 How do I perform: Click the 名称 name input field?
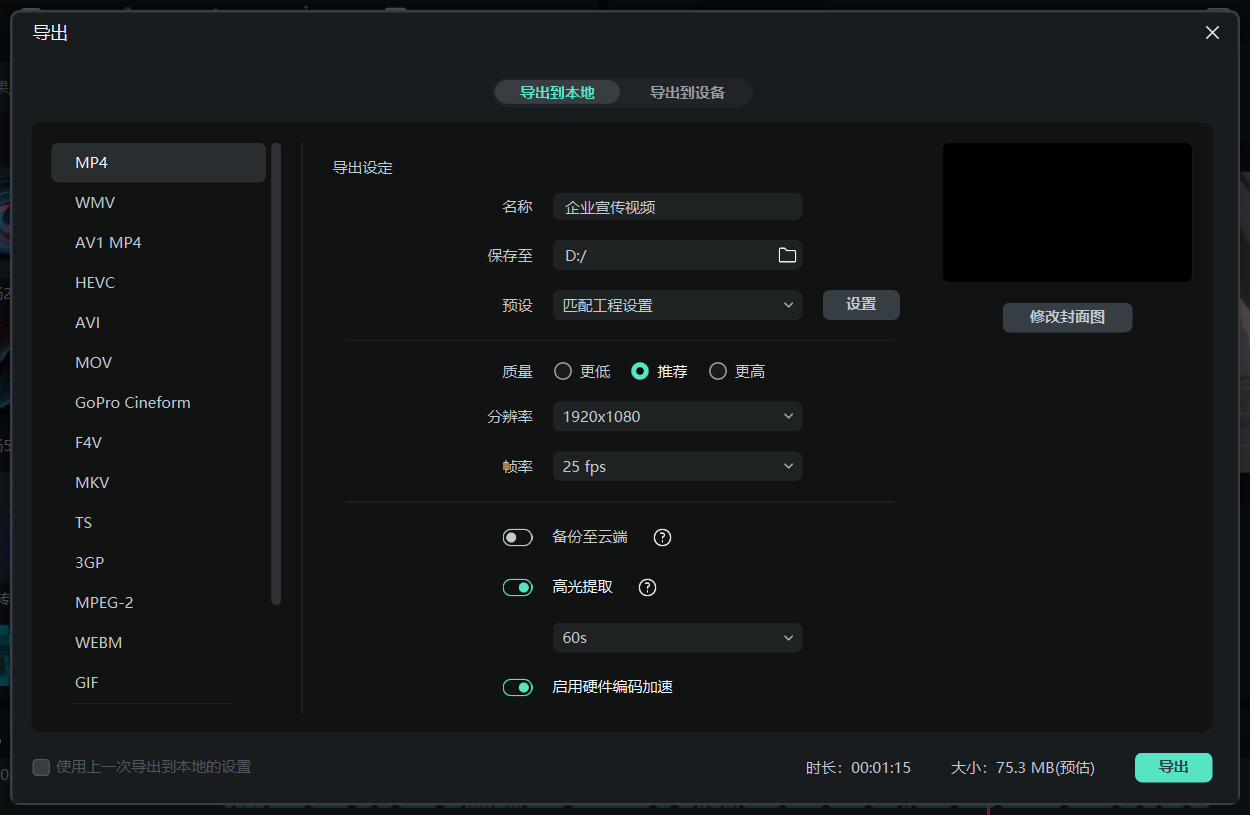677,206
